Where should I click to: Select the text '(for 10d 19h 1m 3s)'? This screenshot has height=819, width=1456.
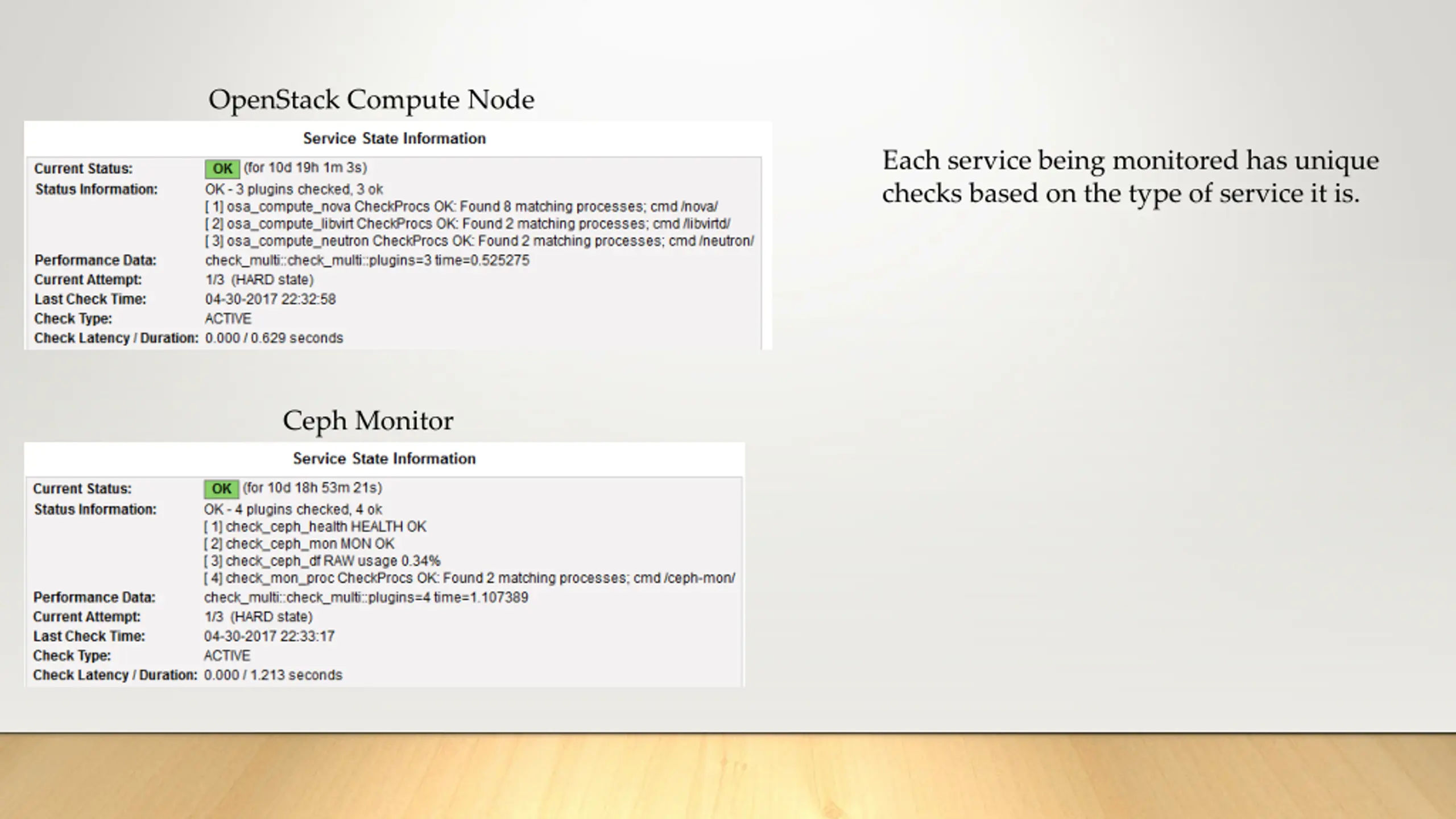coord(305,168)
